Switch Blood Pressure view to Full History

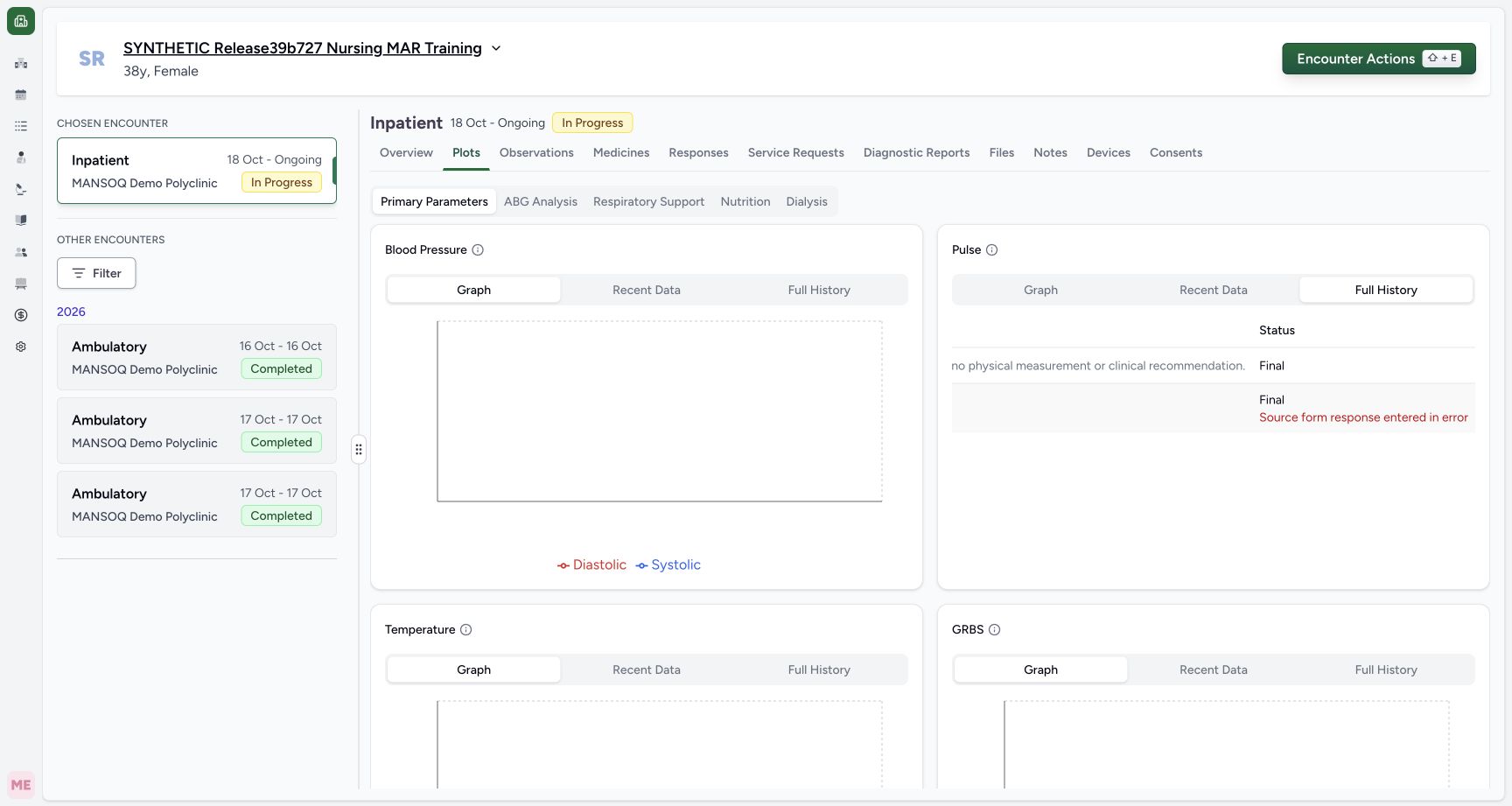(819, 290)
